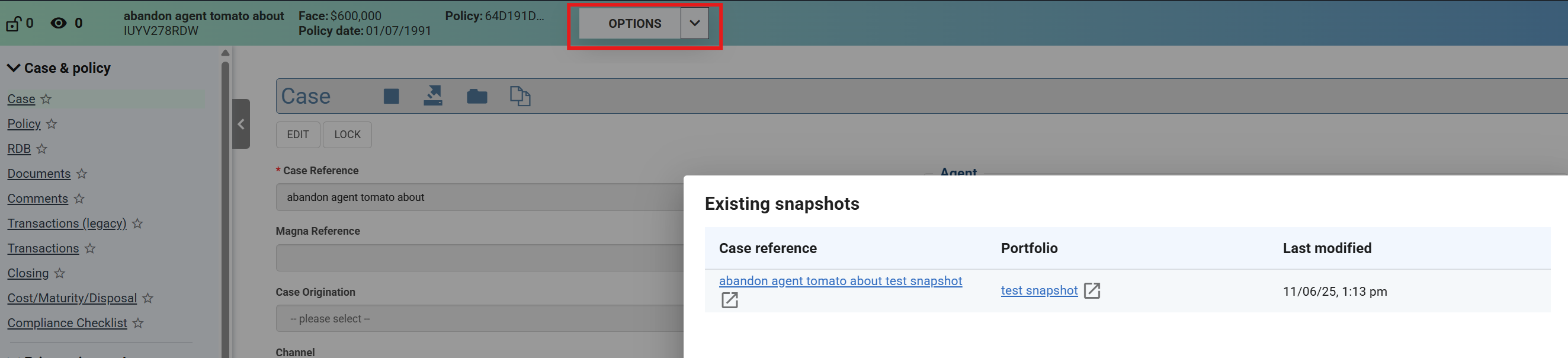The image size is (1568, 358).
Task: Click the eye watchers icon in header
Action: pyautogui.click(x=59, y=24)
